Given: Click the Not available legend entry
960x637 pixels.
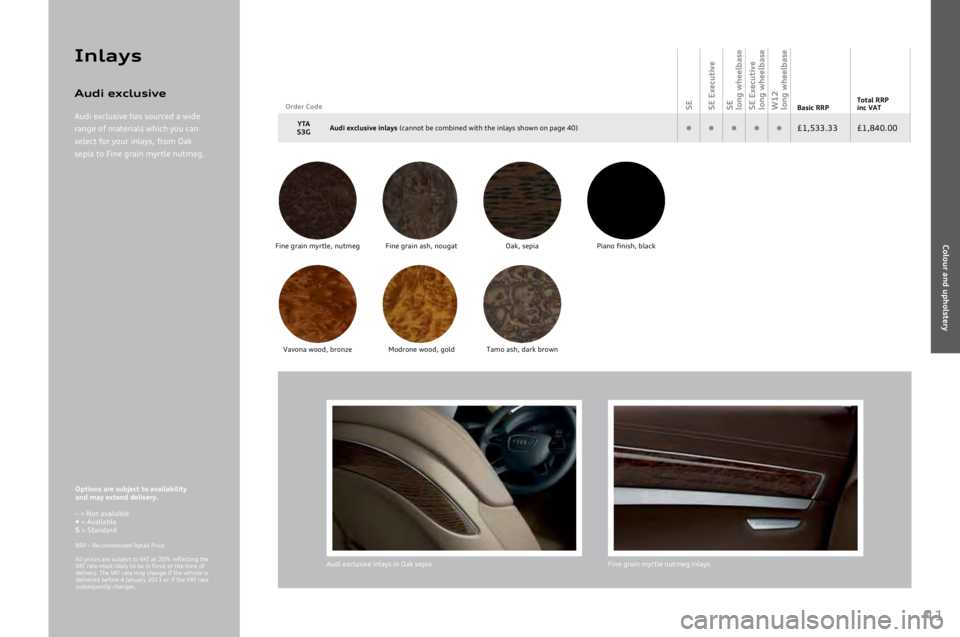Looking at the screenshot, I should coord(102,514).
